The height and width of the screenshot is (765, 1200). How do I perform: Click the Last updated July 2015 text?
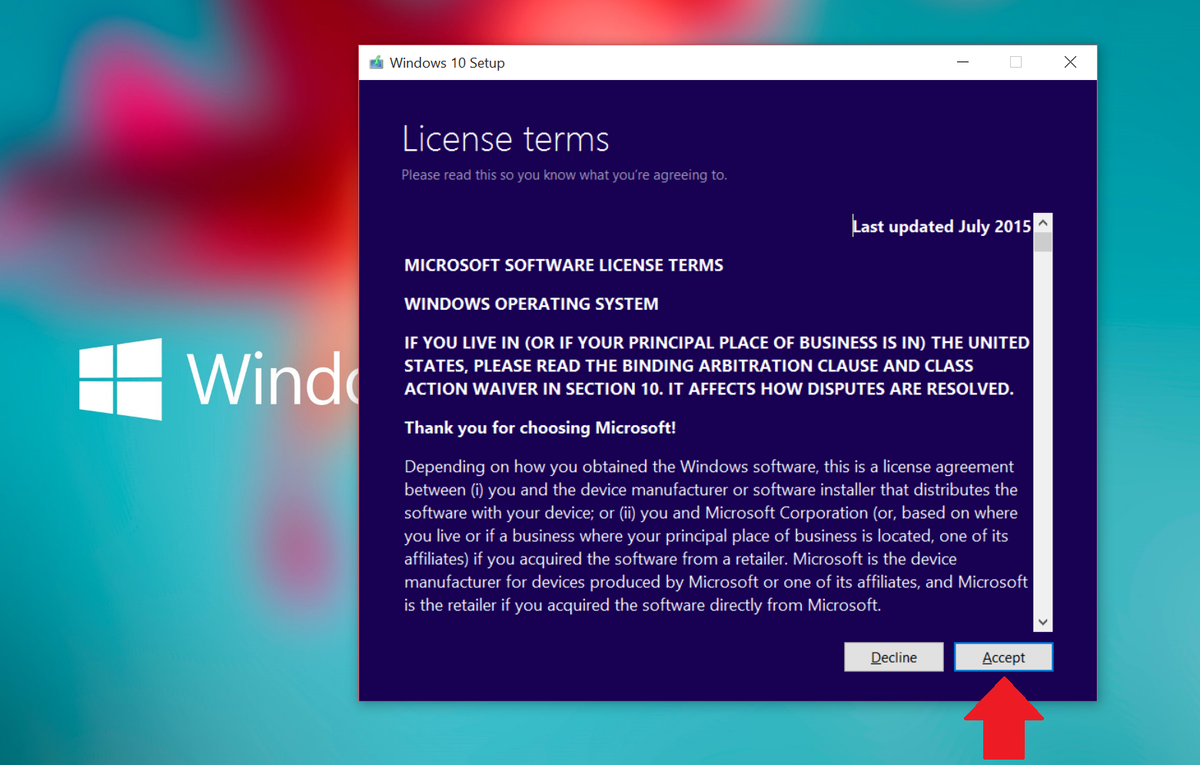pos(941,226)
